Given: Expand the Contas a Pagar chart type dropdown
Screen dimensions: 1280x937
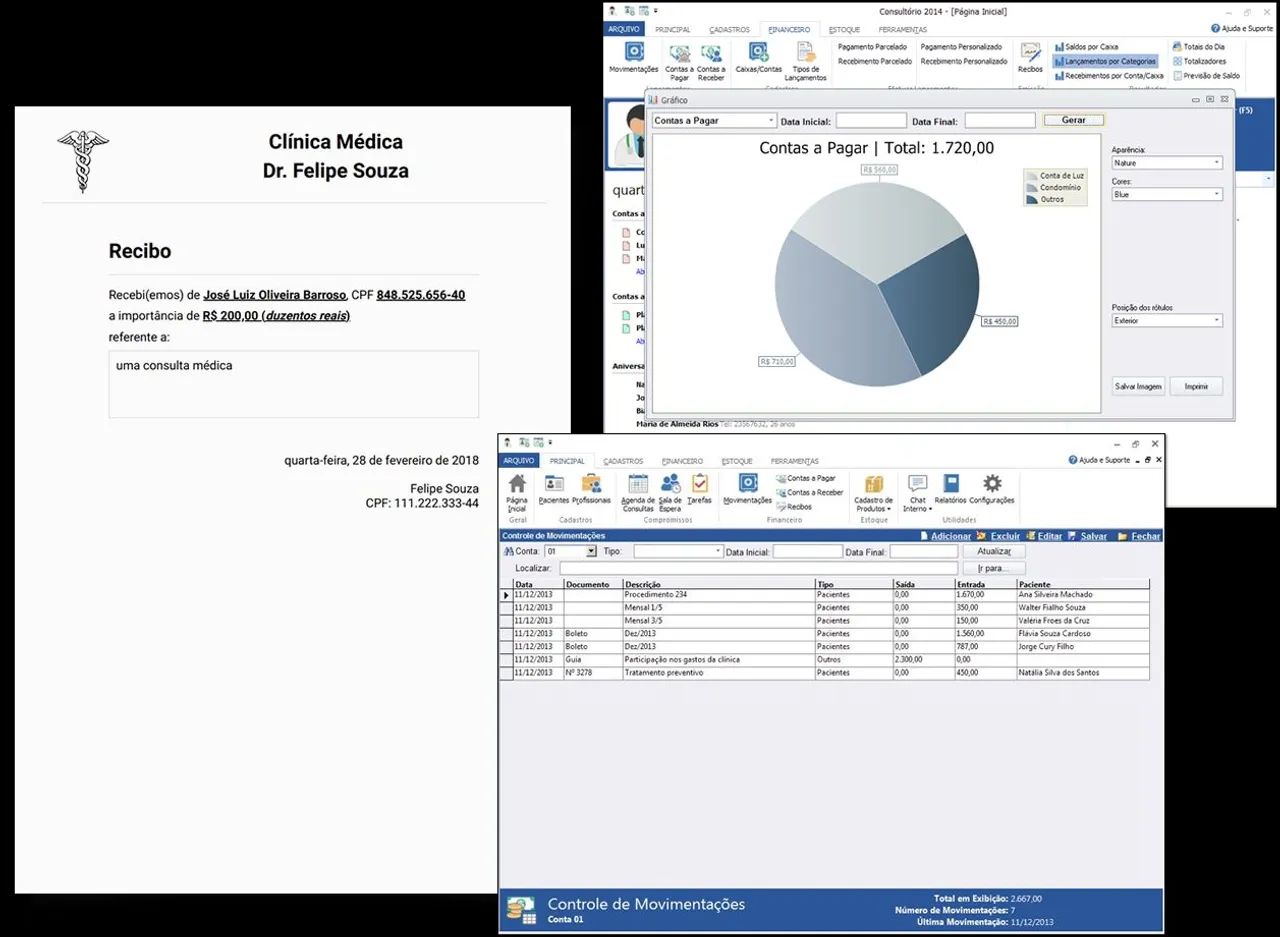Looking at the screenshot, I should coord(771,121).
